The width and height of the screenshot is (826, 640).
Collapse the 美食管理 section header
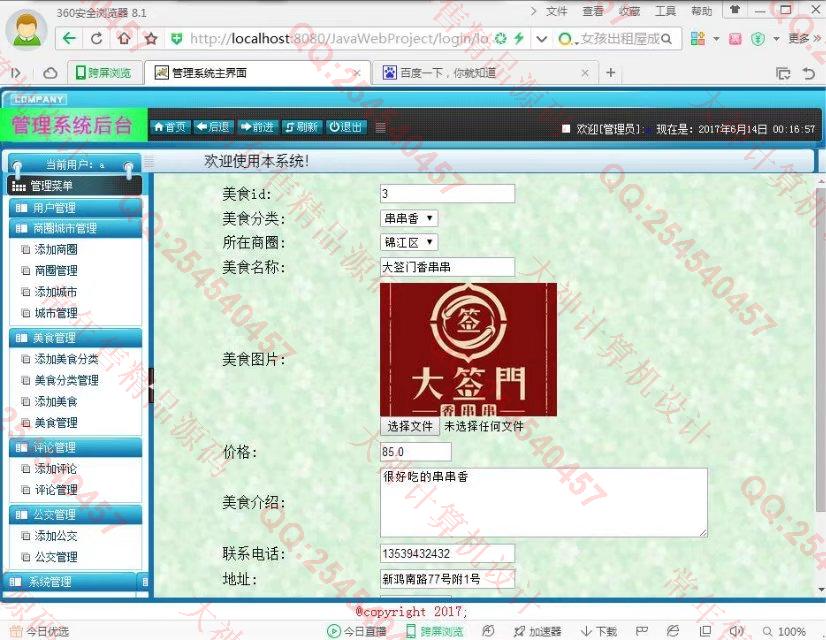[x=75, y=338]
